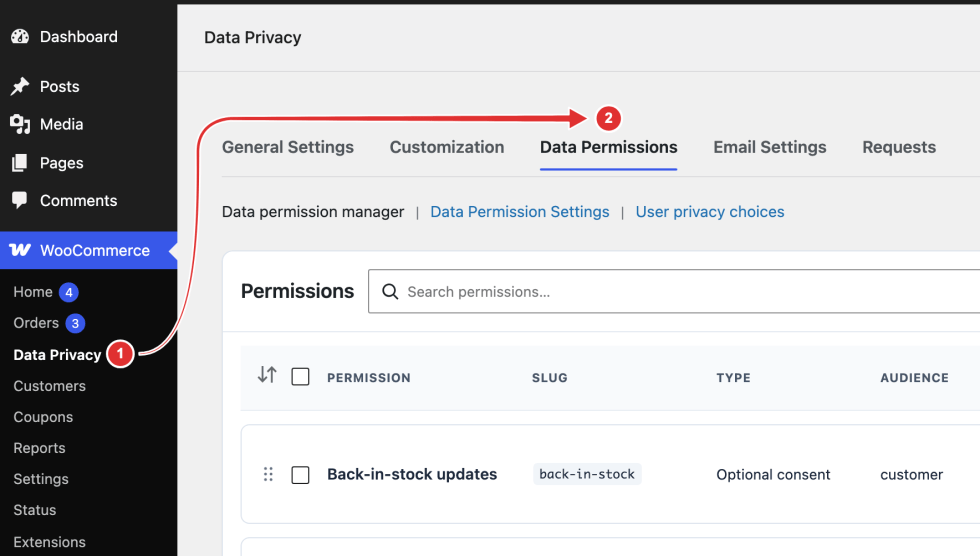Image resolution: width=980 pixels, height=556 pixels.
Task: Grab the drag handle for Back-in-stock updates
Action: coord(268,474)
